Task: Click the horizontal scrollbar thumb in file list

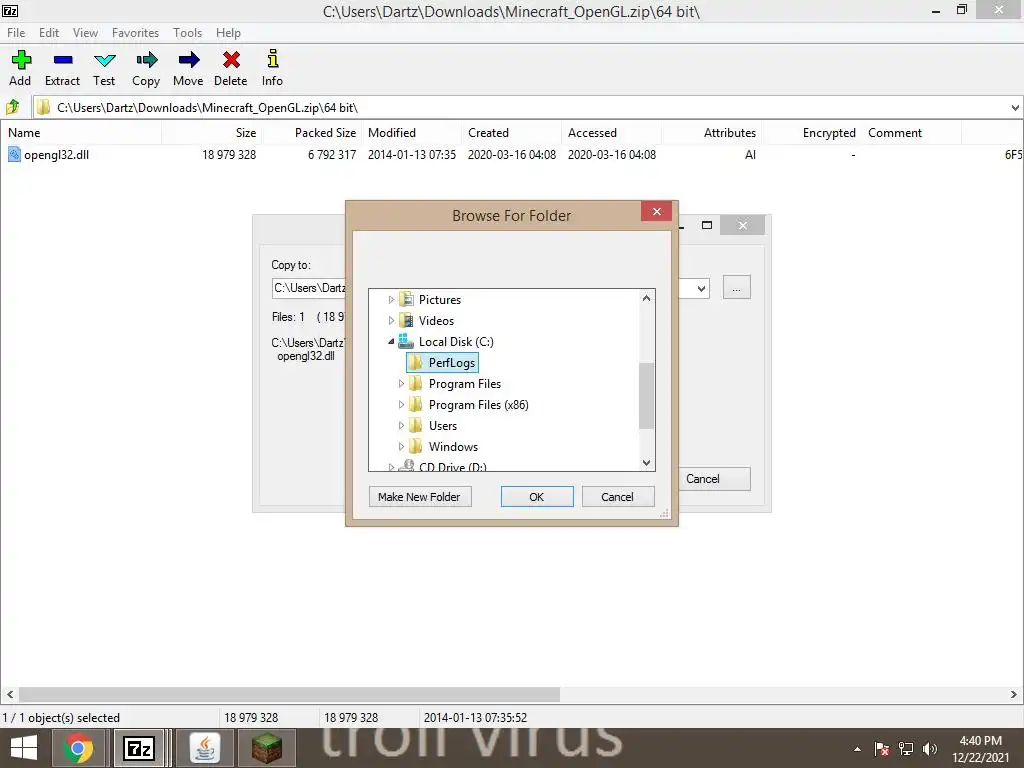Action: [x=289, y=694]
